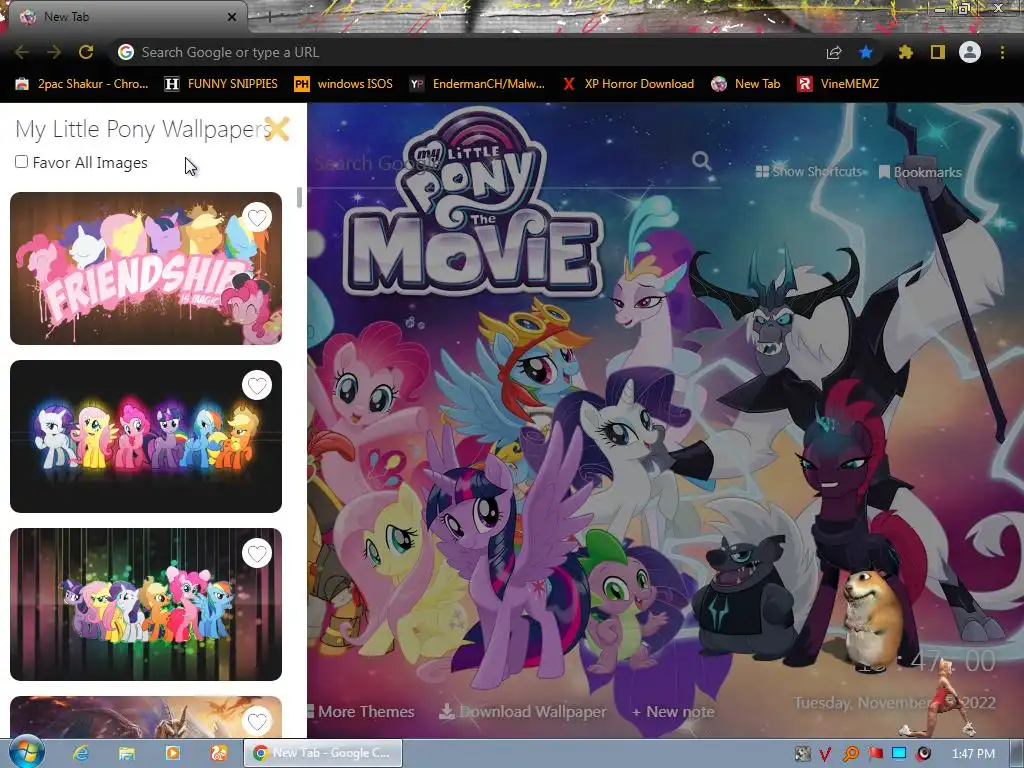
Task: Select the glowing ponies black wallpaper thumbnail
Action: [x=146, y=436]
